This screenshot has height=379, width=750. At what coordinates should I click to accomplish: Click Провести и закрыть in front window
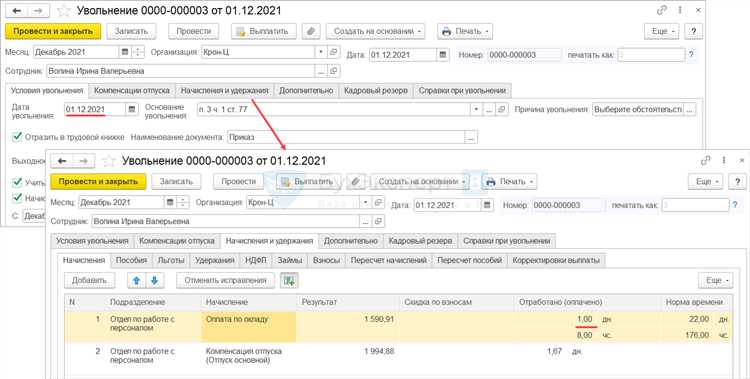pos(98,182)
